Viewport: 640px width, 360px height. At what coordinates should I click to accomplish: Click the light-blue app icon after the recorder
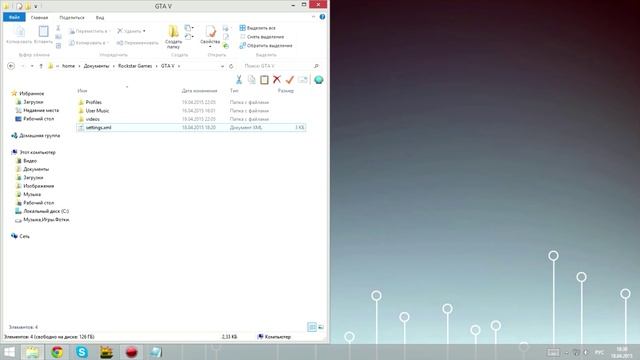click(x=156, y=352)
